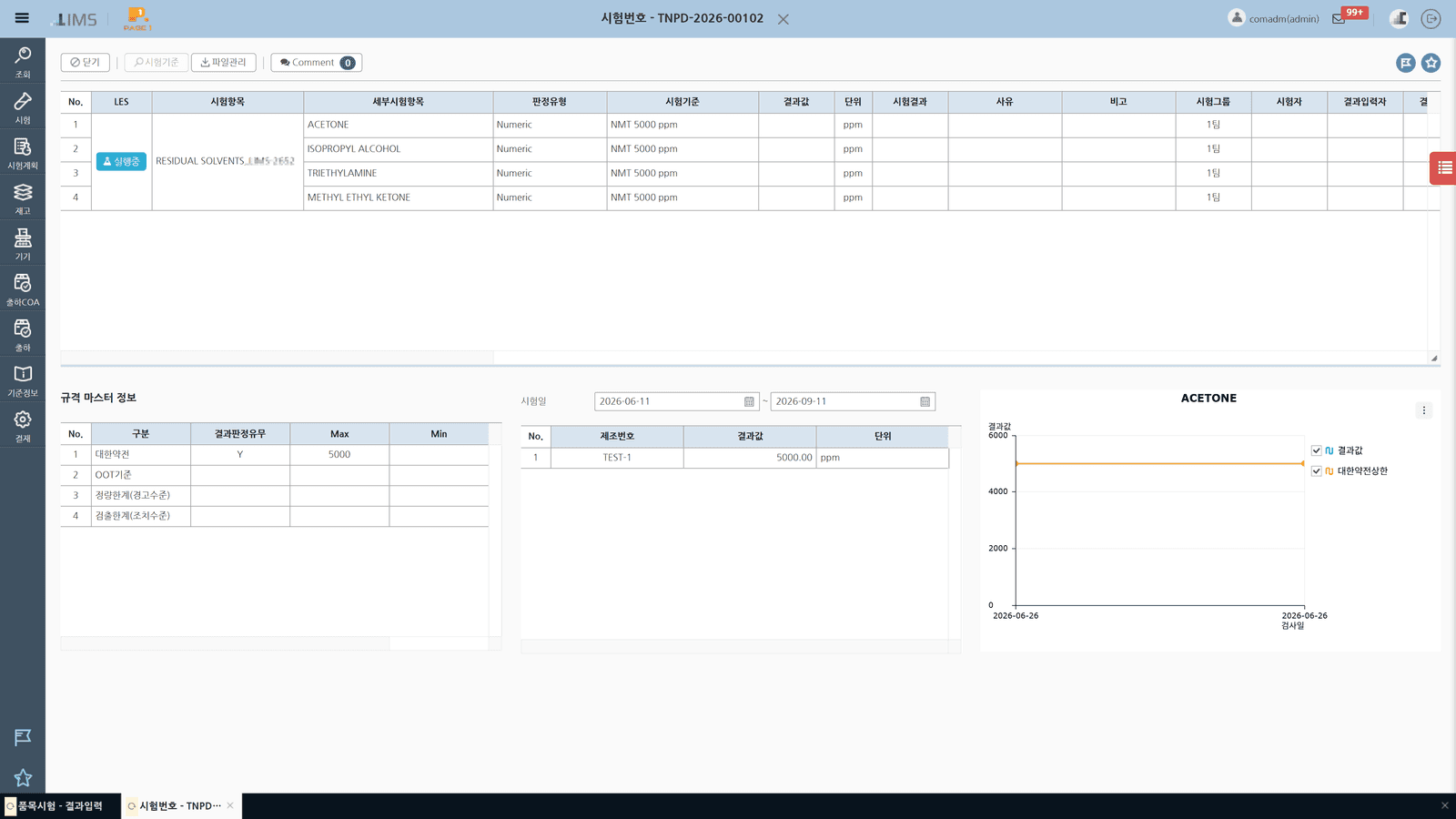Open the 조회 search sidebar icon
This screenshot has width=1456, height=819.
pos(23,62)
